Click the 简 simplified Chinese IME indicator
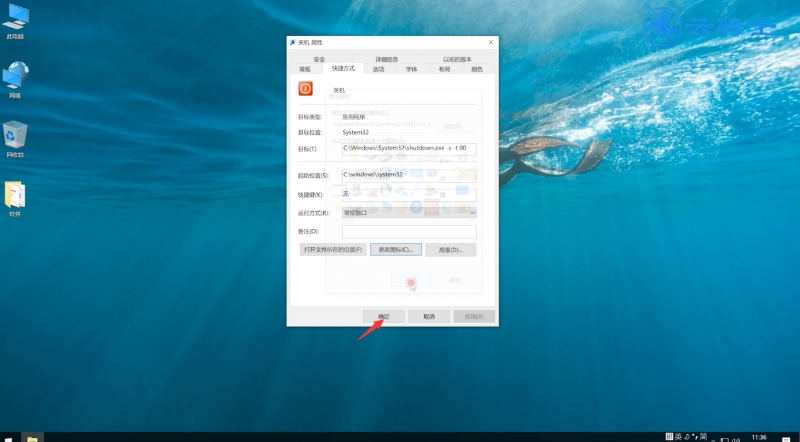Viewport: 800px width, 442px height. click(703, 436)
